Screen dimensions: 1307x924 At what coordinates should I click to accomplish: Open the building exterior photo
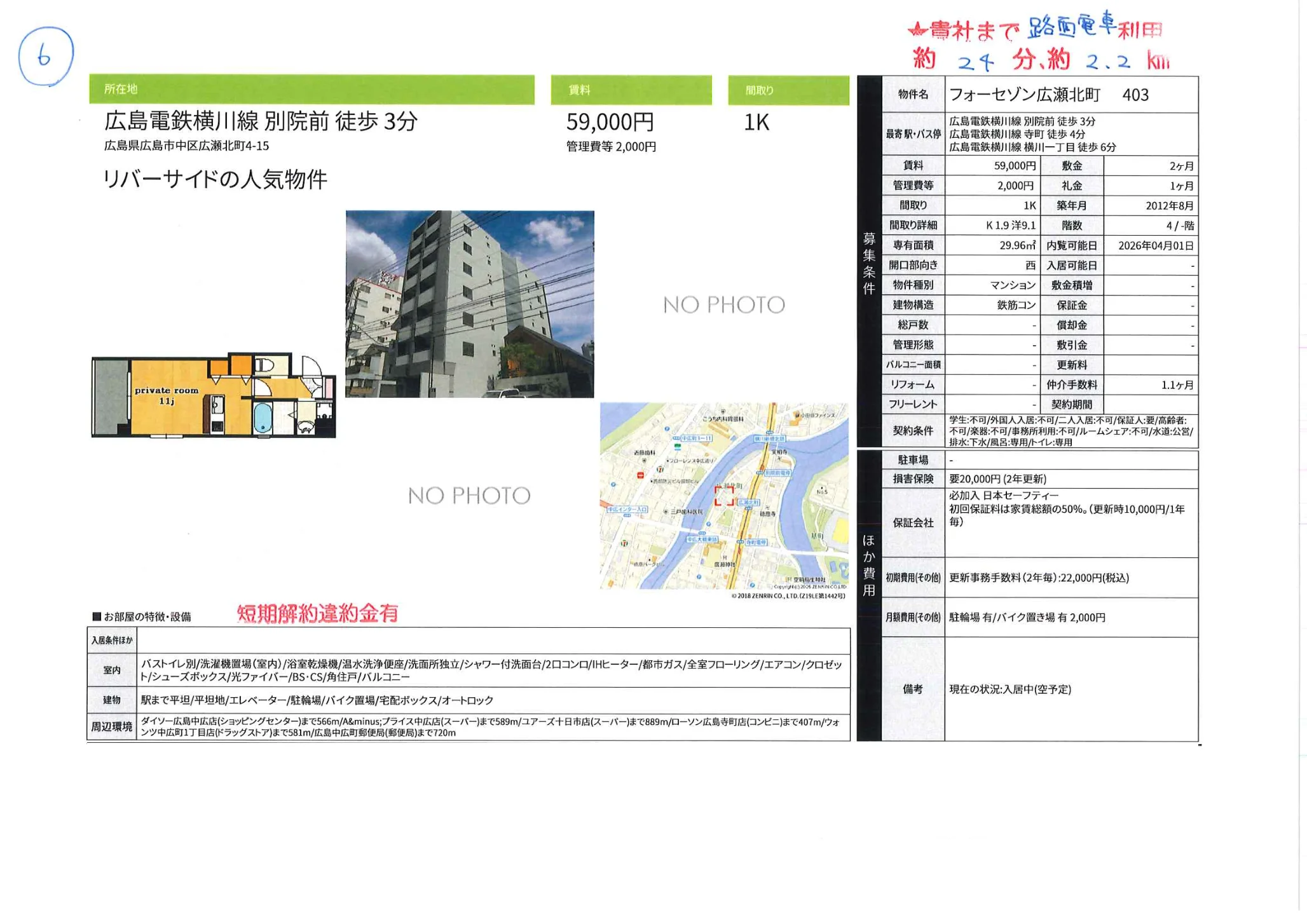(x=470, y=305)
